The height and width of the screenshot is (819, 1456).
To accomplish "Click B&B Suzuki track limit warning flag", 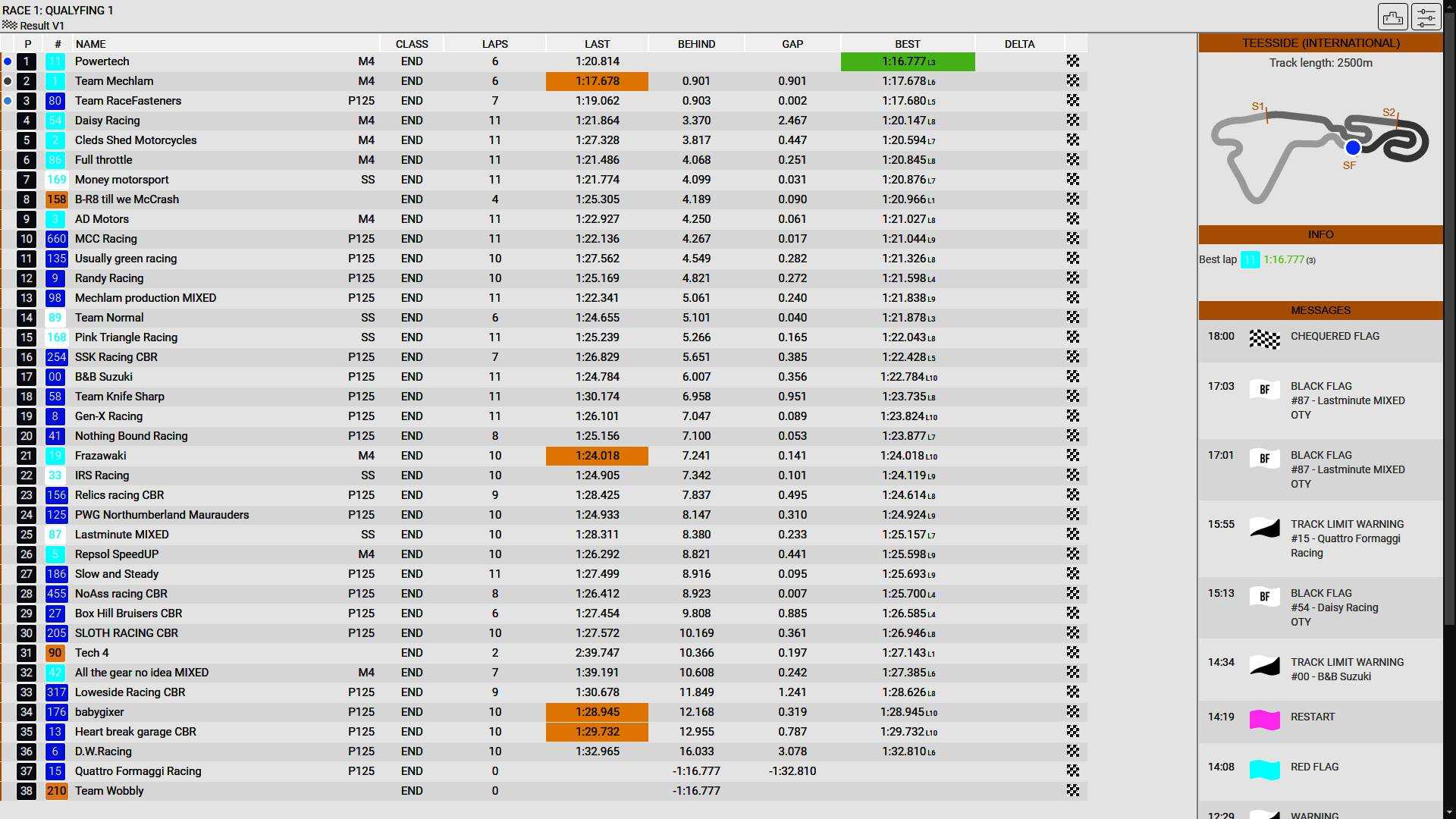I will [1264, 666].
